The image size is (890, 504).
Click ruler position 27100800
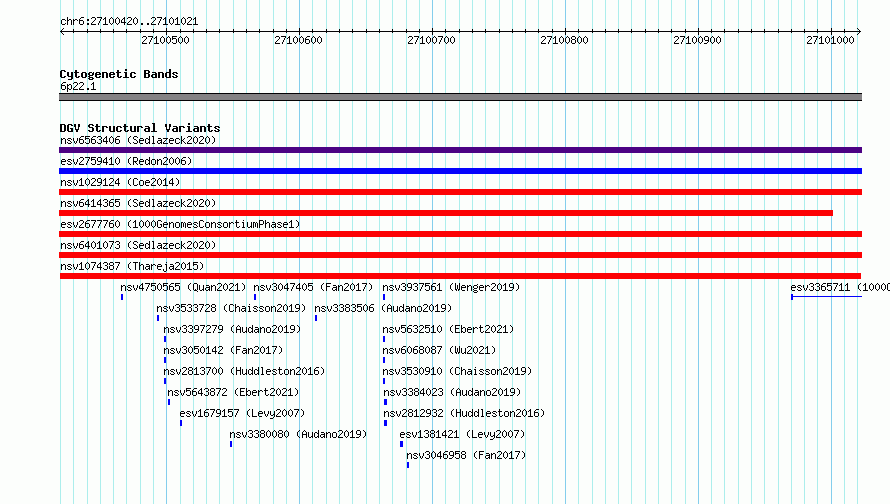click(x=564, y=40)
